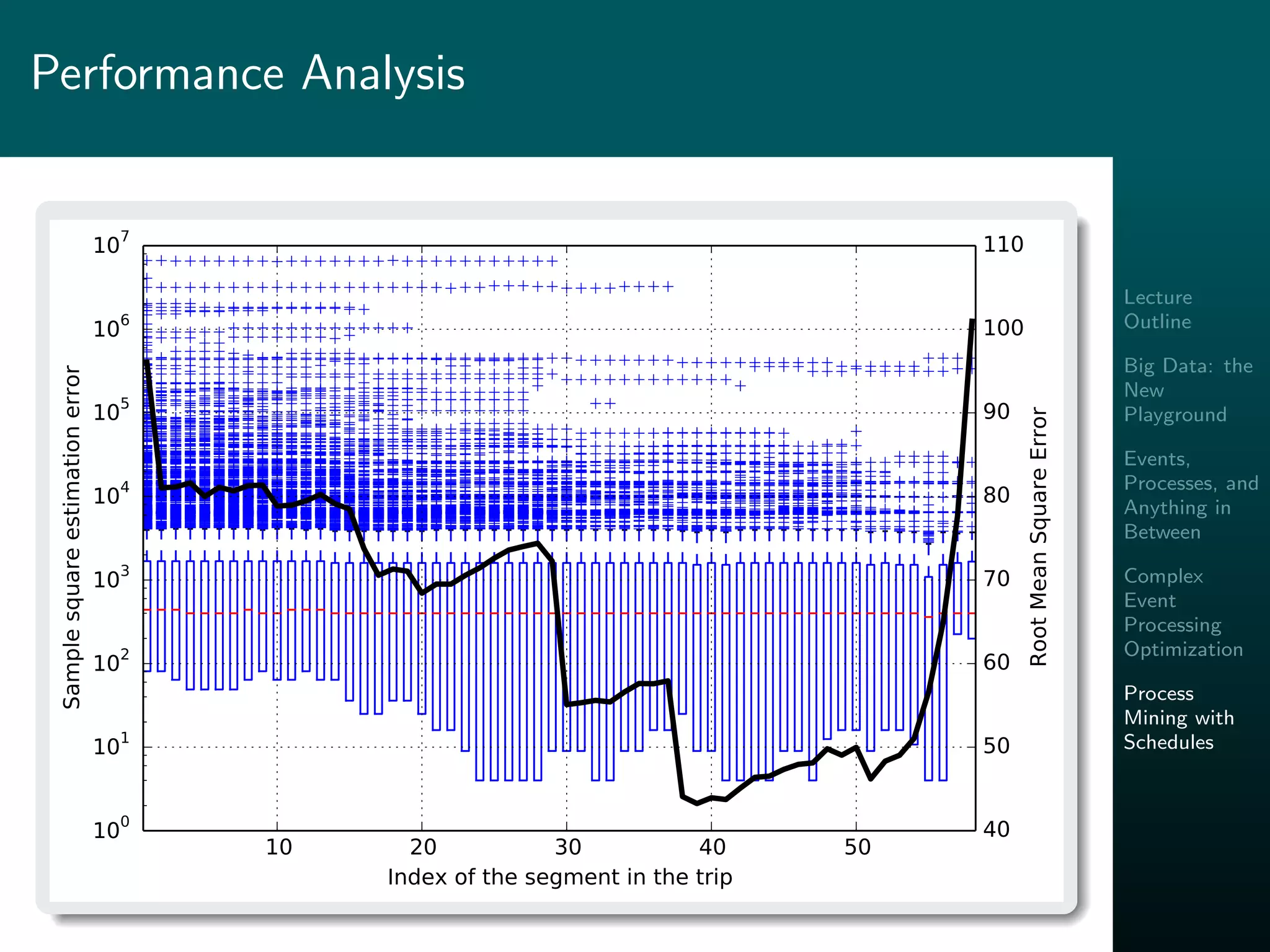Click the right axis tick label 110
1270x952 pixels.
pyautogui.click(x=1003, y=244)
